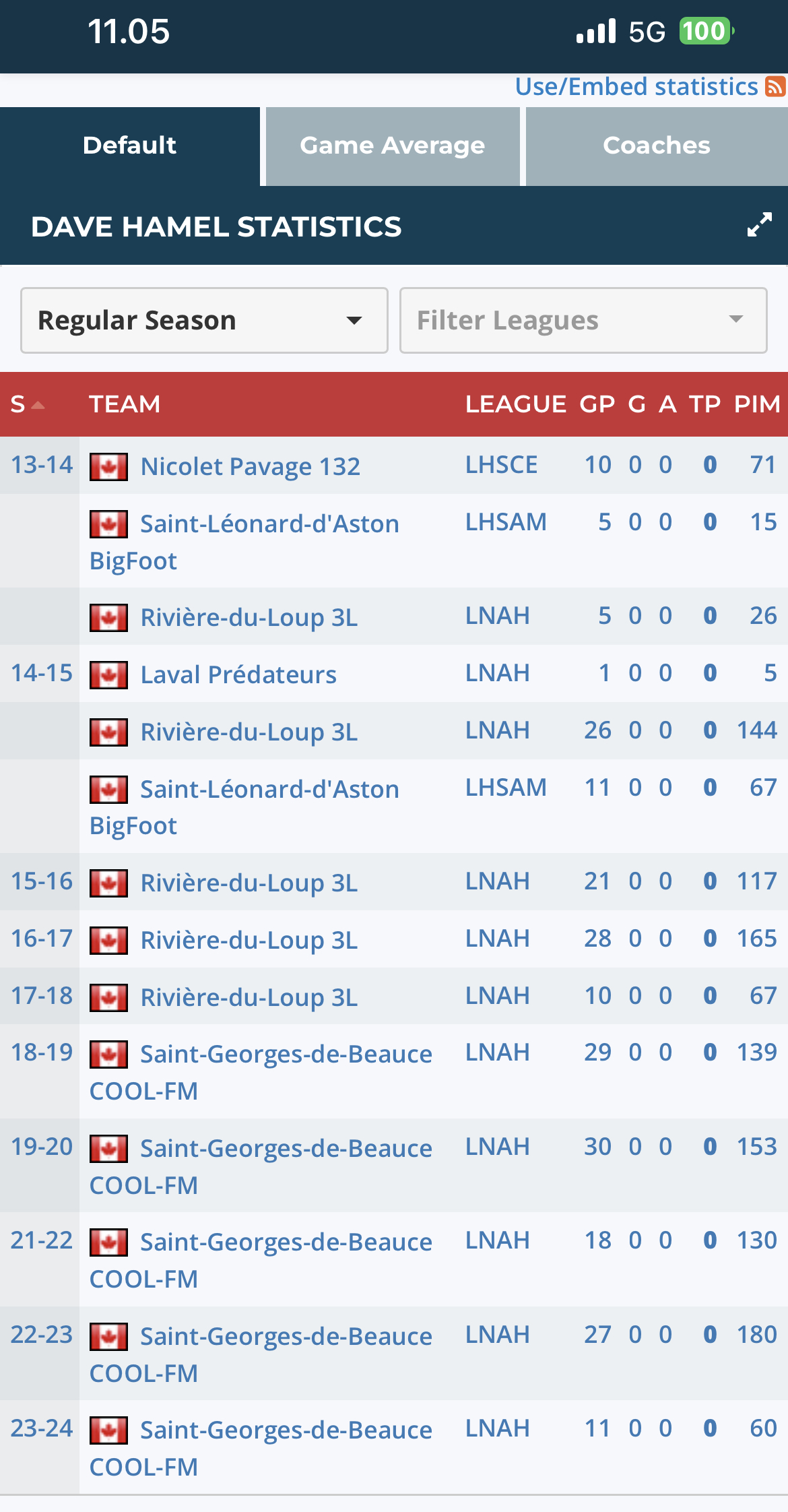Screen dimensions: 788x1512
Task: Expand statistics table to fullscreen
Action: [760, 225]
